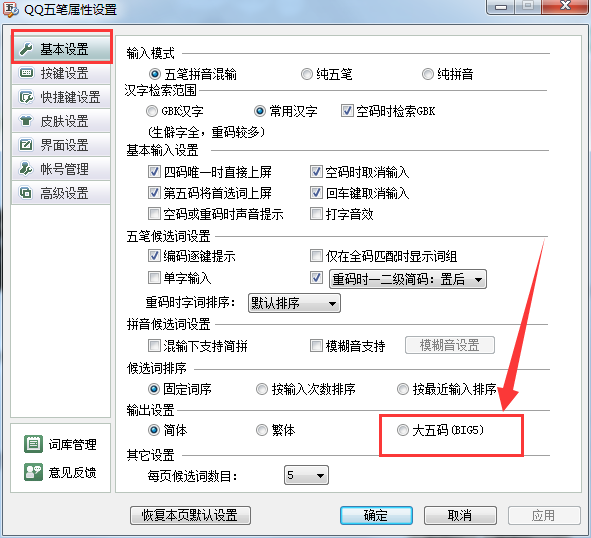Open 皮肤设置 shirt icon in sidebar
Viewport: 591px width, 538px height.
[26, 121]
